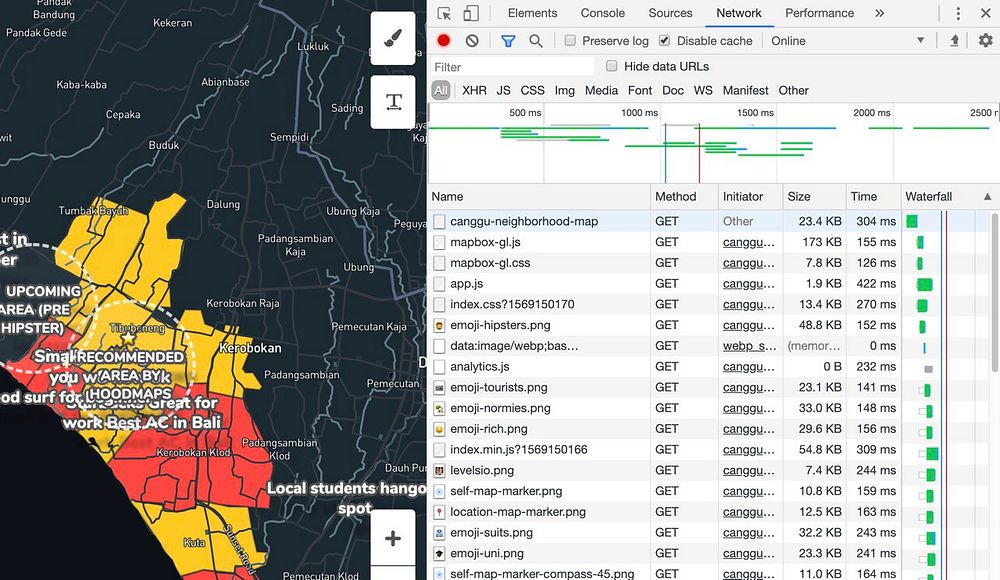The width and height of the screenshot is (1000, 580).
Task: Open DevTools three-dot options menu
Action: (958, 13)
